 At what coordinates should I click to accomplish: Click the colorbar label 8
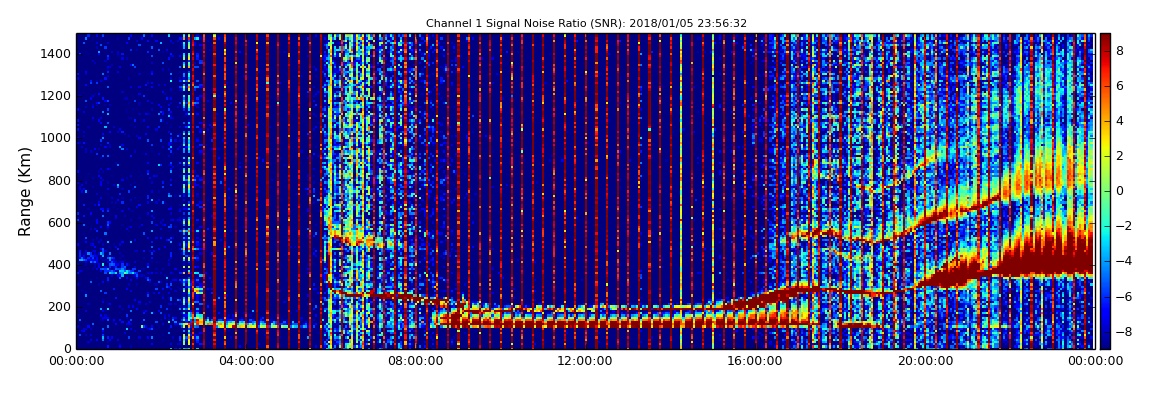pos(1120,51)
